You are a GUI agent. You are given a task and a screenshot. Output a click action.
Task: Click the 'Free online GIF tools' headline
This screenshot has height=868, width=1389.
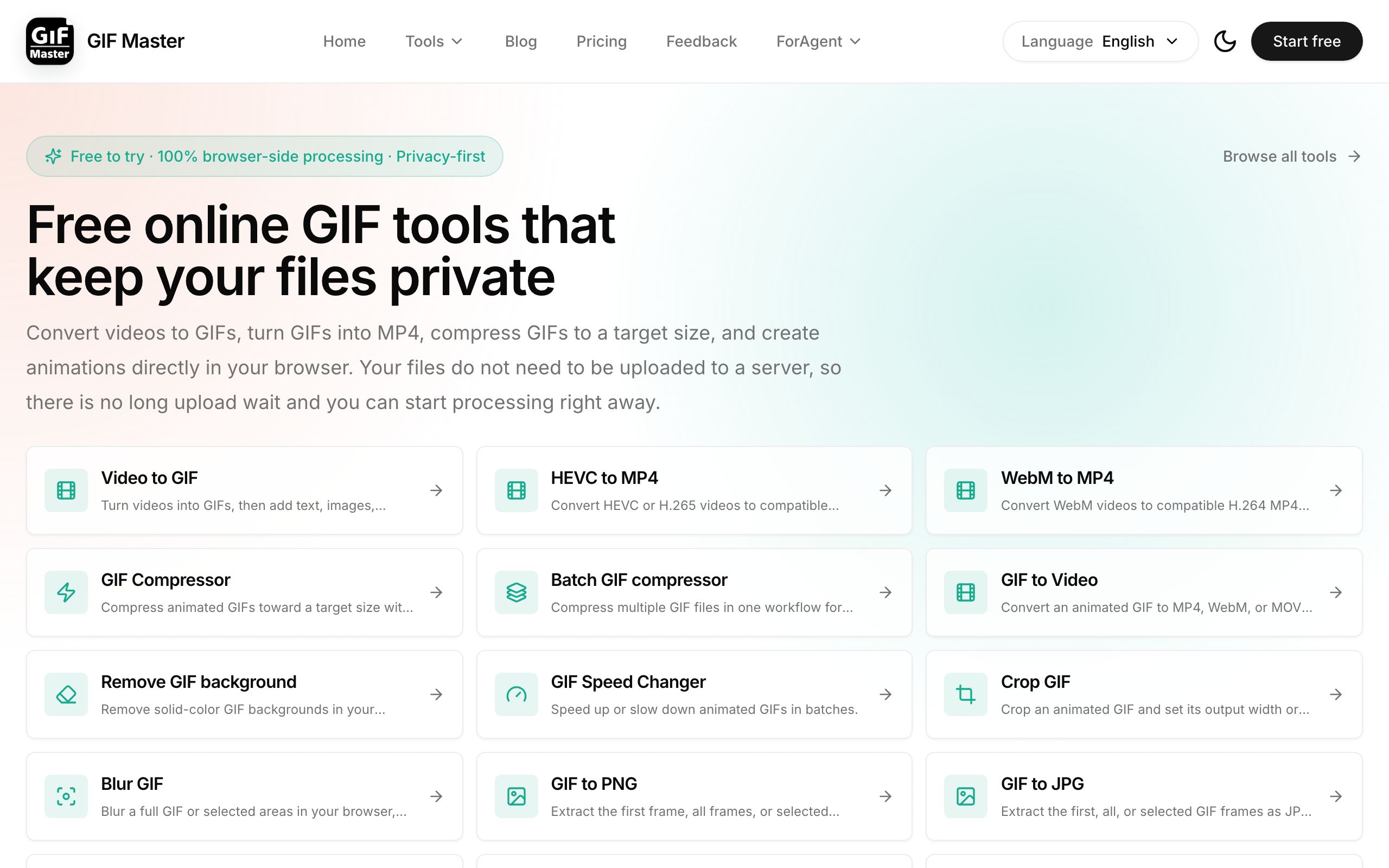pos(321,251)
